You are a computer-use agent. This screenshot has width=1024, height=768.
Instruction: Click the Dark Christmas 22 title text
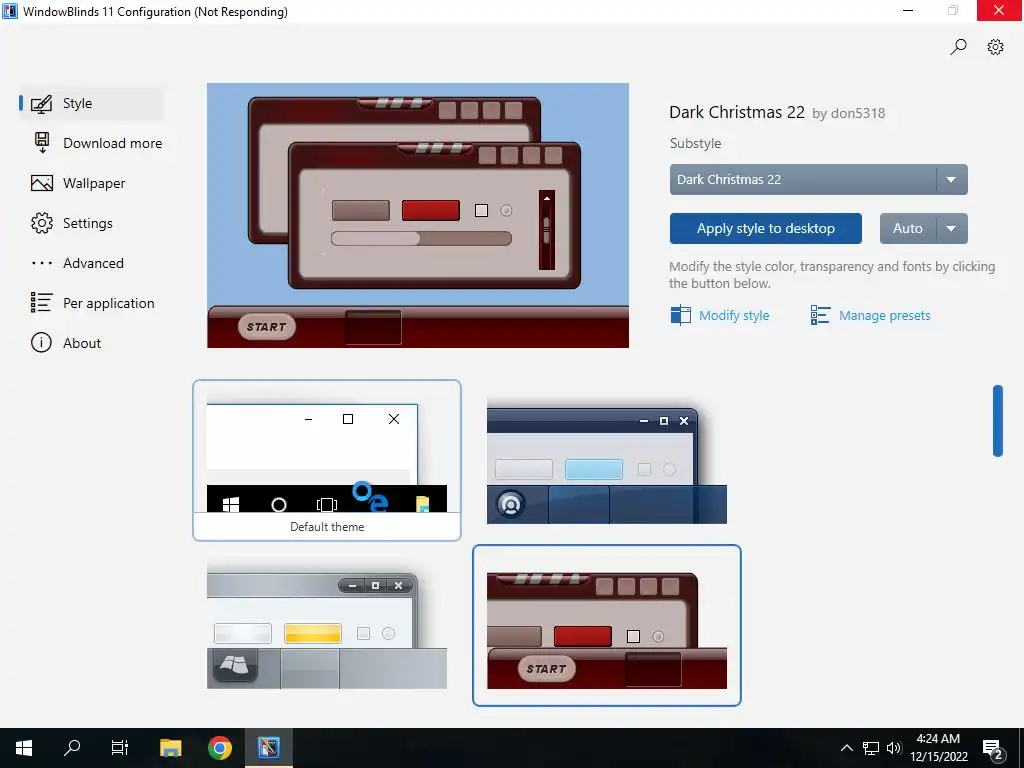[x=737, y=112]
